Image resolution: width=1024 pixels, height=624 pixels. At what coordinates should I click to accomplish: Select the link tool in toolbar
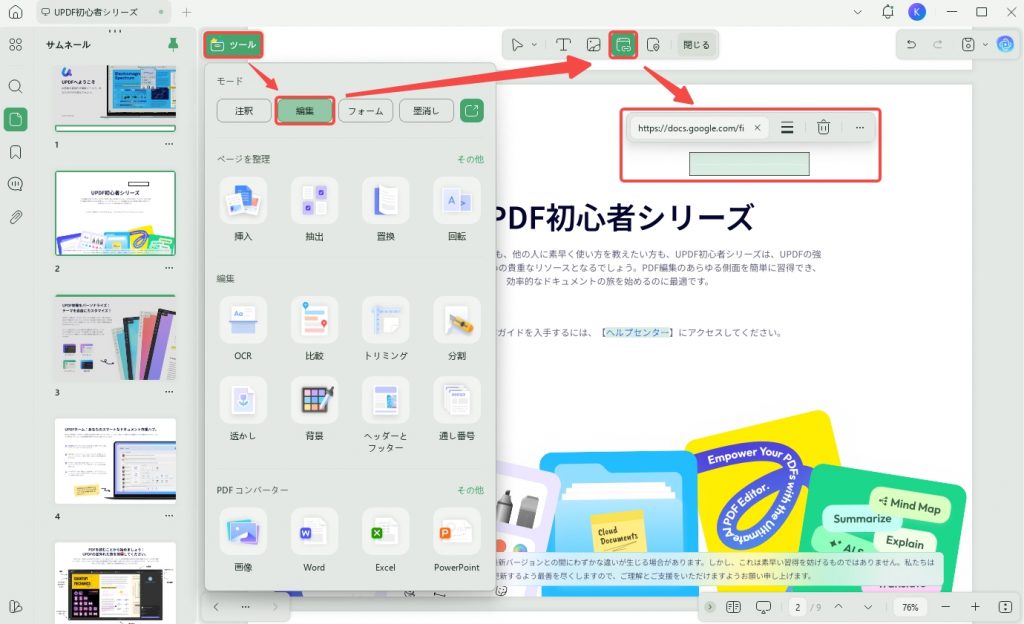coord(623,44)
